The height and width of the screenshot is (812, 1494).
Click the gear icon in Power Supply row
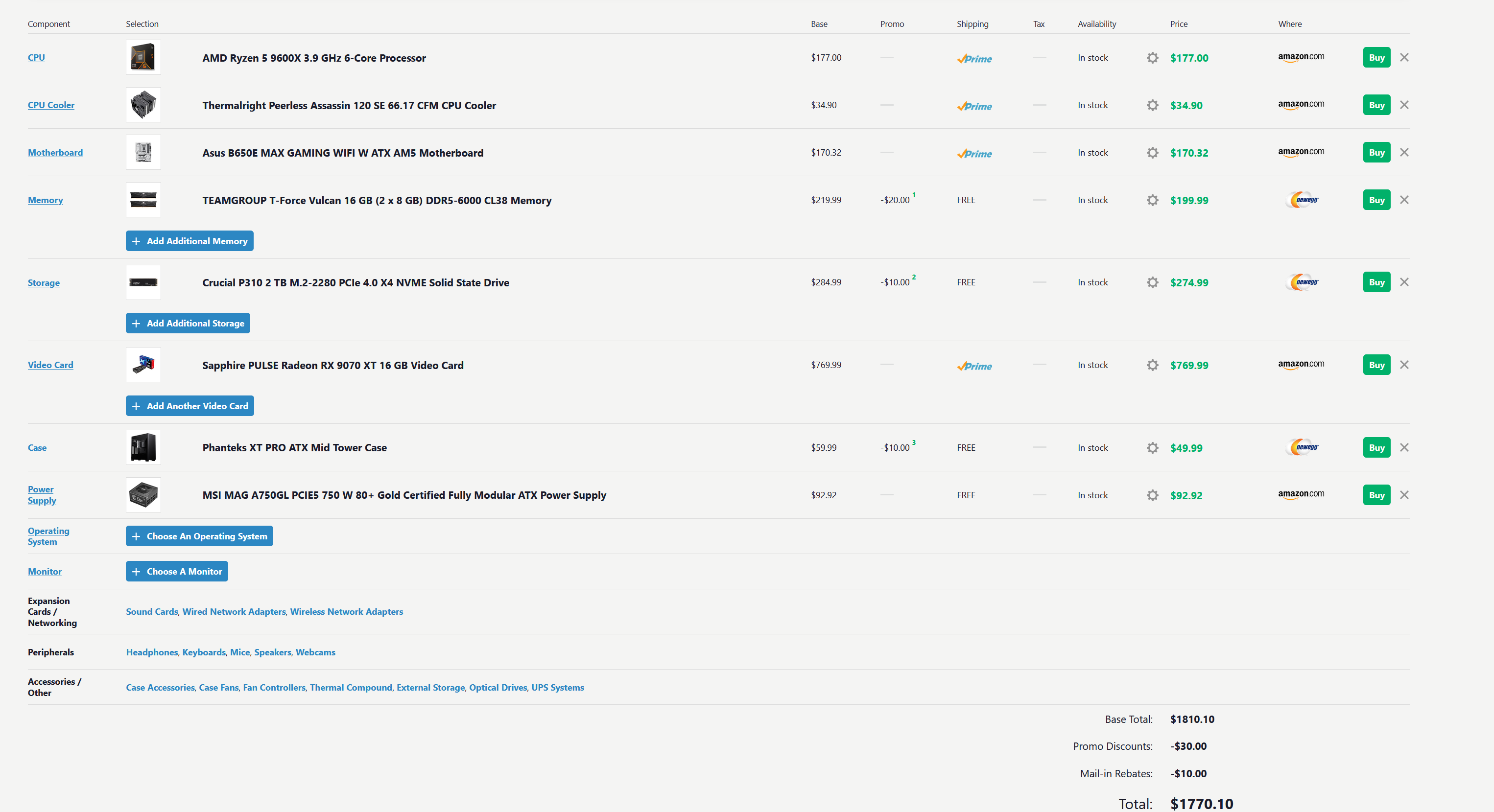(x=1152, y=495)
